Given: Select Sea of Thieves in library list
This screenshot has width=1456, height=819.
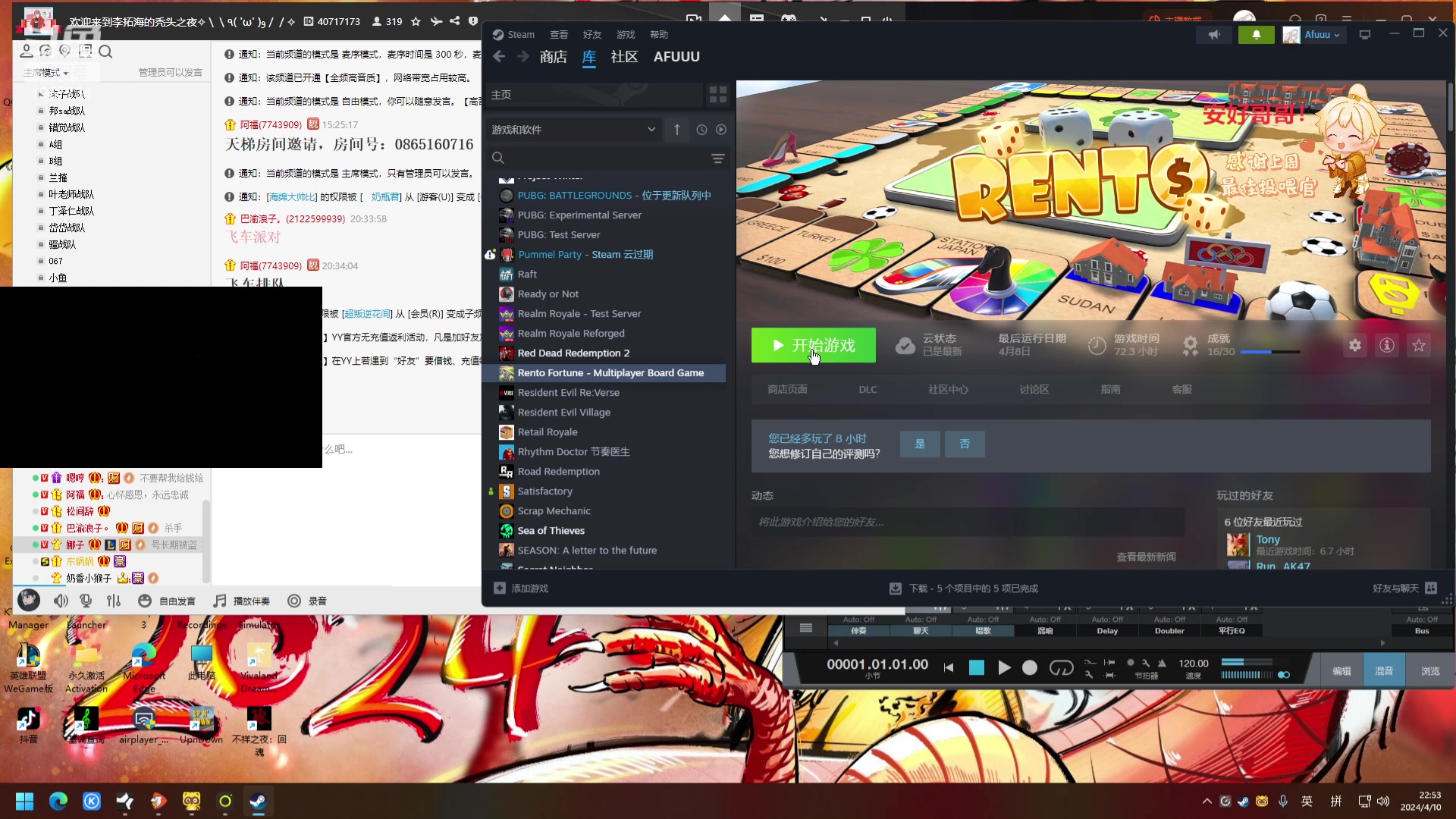Looking at the screenshot, I should tap(551, 531).
